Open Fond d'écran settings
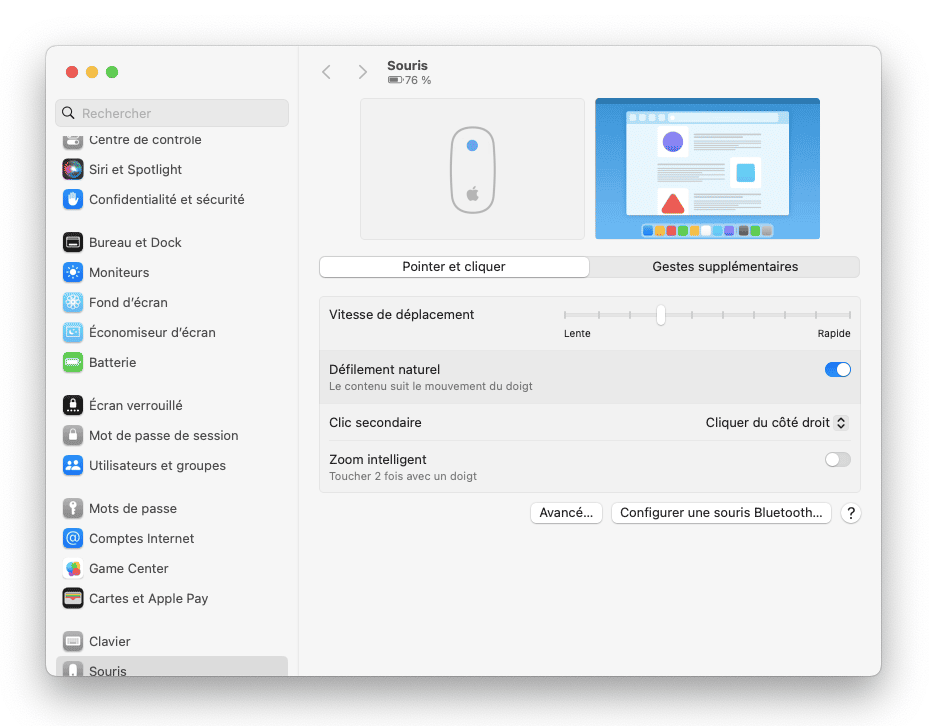931x726 pixels. click(x=172, y=302)
